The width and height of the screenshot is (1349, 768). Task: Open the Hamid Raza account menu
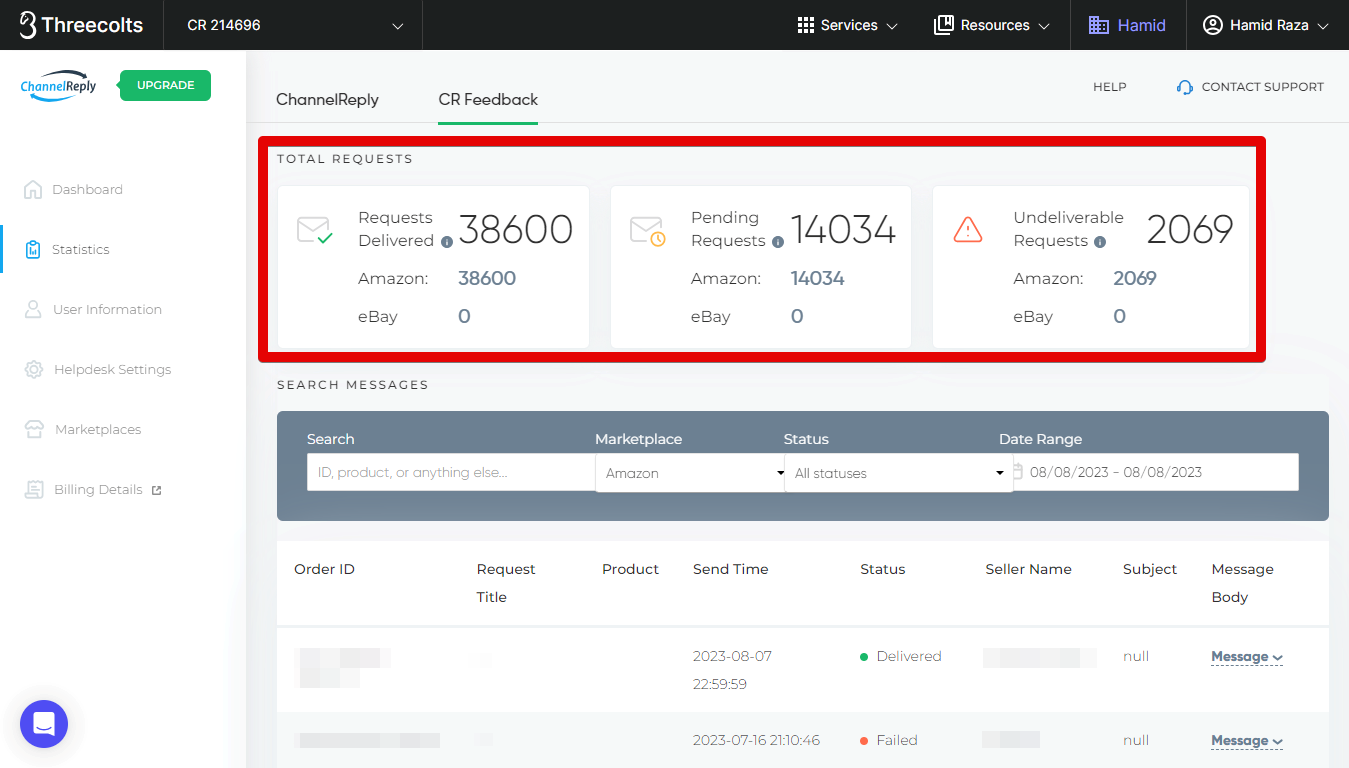(1266, 25)
